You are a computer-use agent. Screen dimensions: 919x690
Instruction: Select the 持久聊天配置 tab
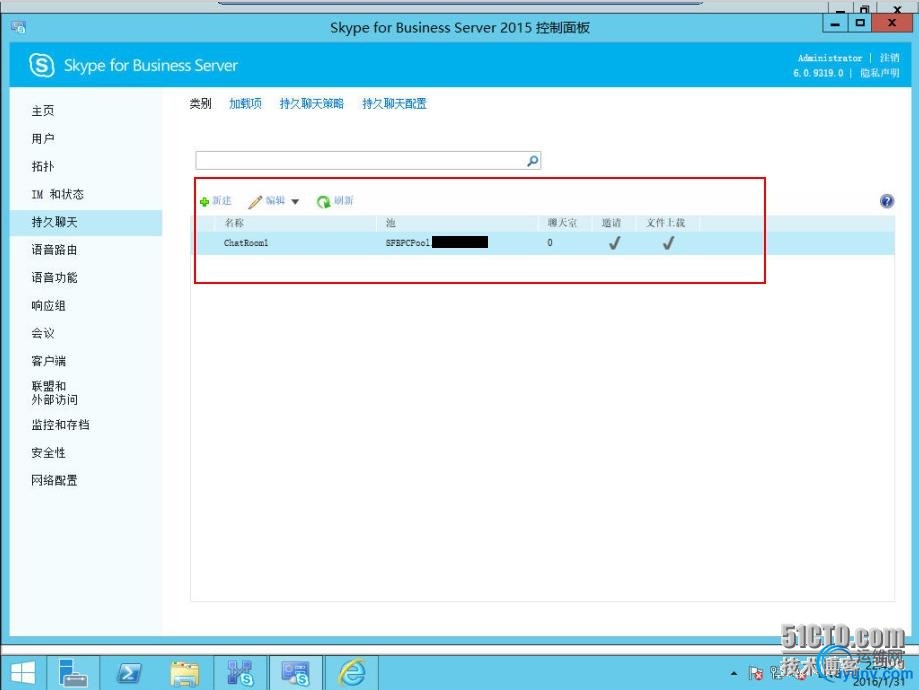pos(394,104)
